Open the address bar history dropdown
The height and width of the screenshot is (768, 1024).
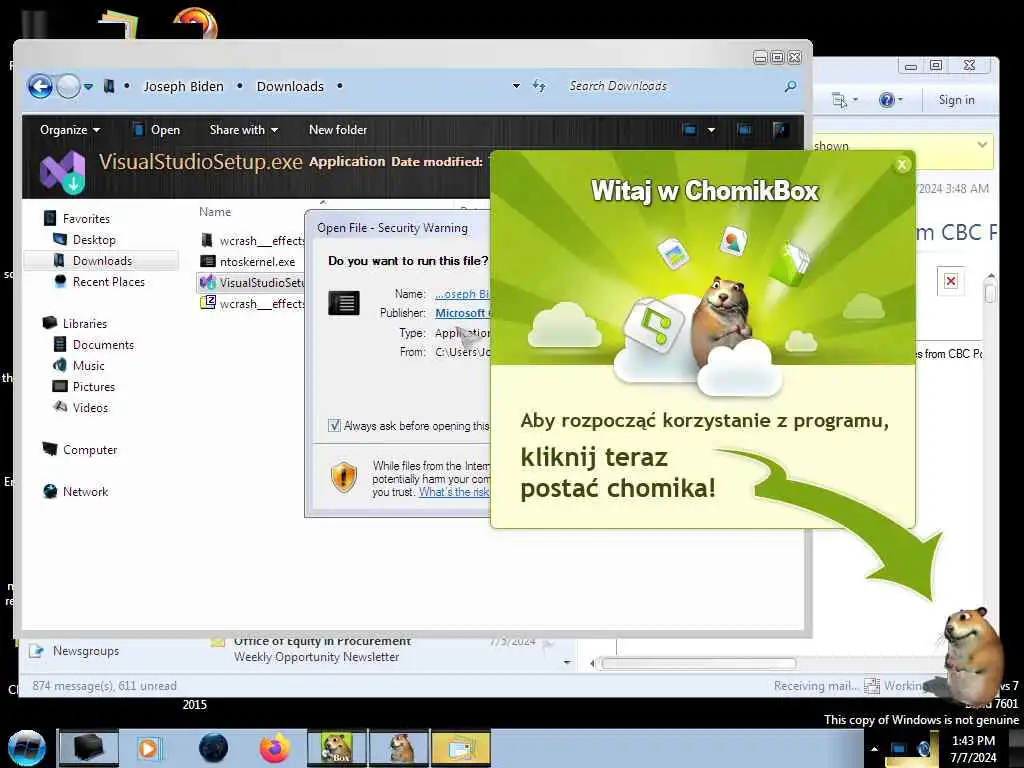pyautogui.click(x=516, y=86)
